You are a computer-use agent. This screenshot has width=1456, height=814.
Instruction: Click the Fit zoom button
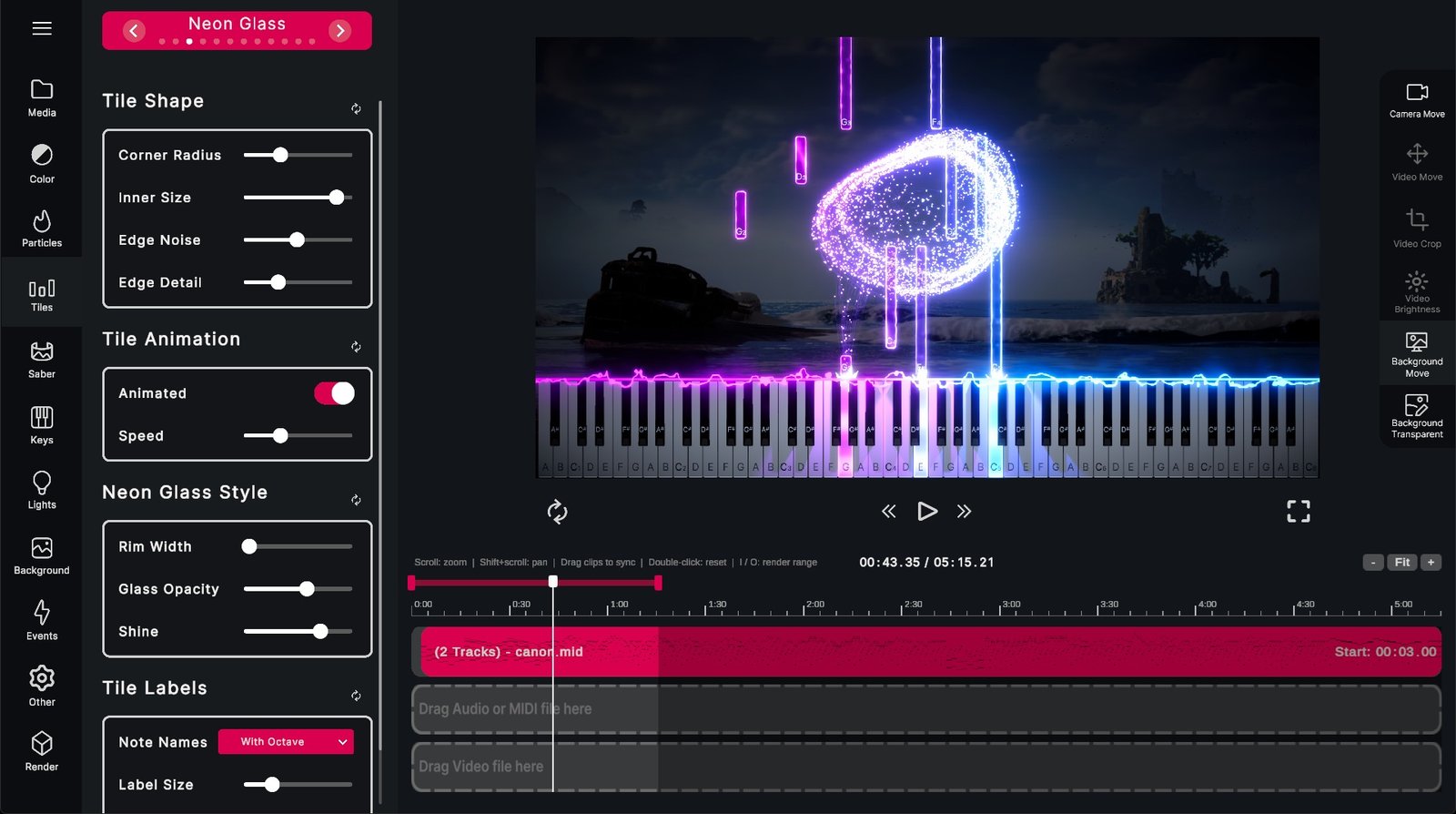click(1402, 563)
